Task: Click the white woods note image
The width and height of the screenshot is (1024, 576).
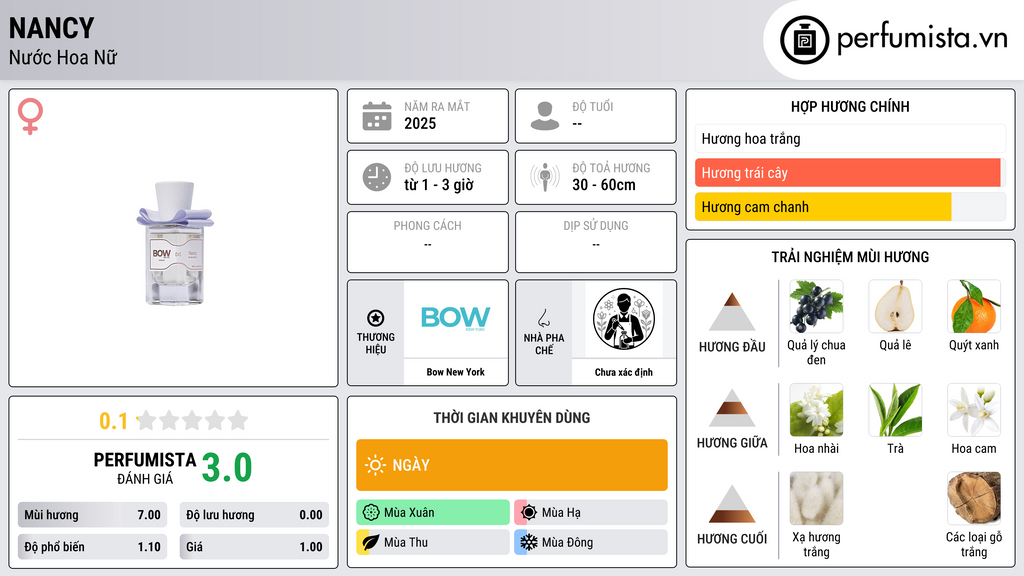Action: [x=974, y=498]
